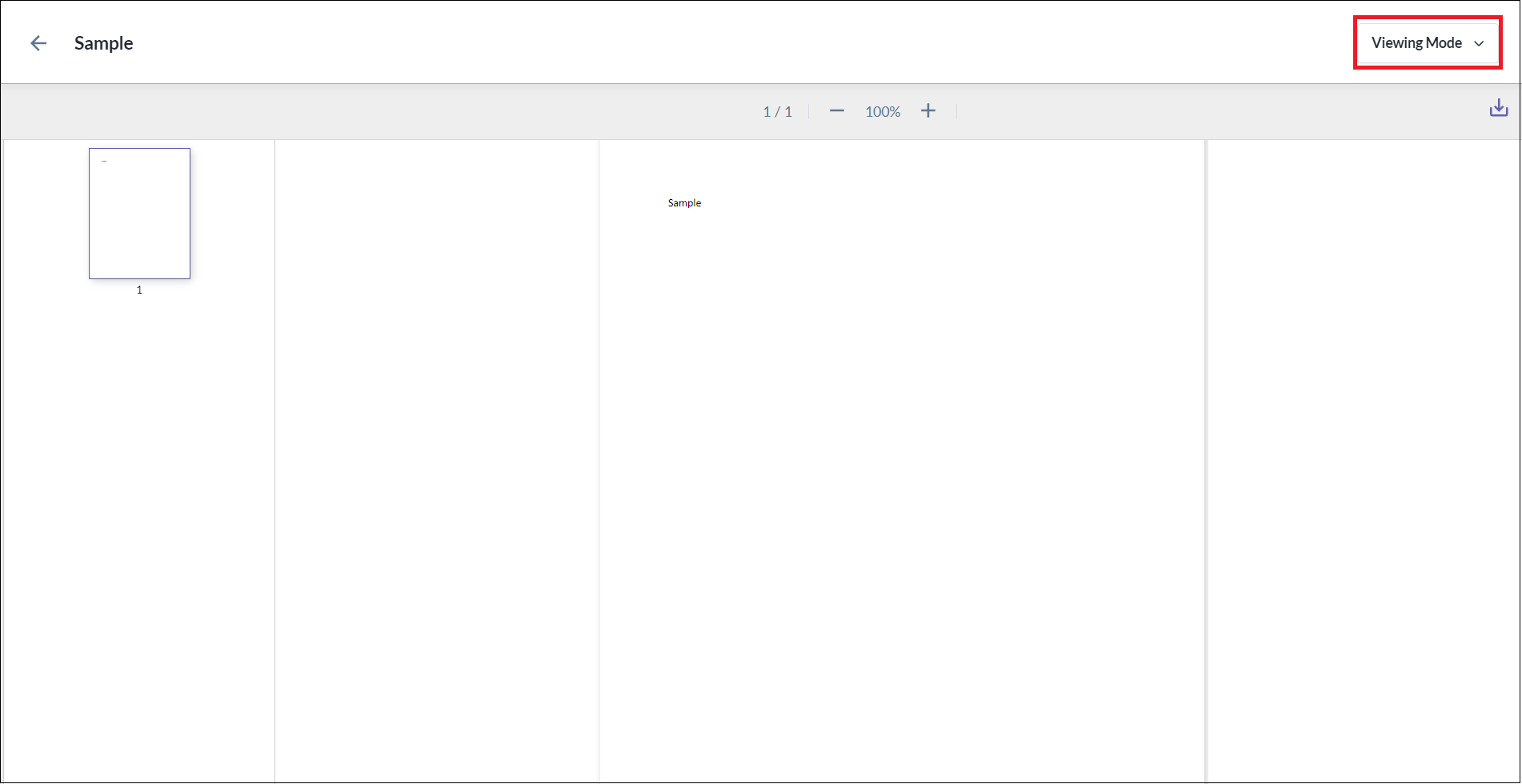
Task: Click the 100% zoom level indicator
Action: [883, 111]
